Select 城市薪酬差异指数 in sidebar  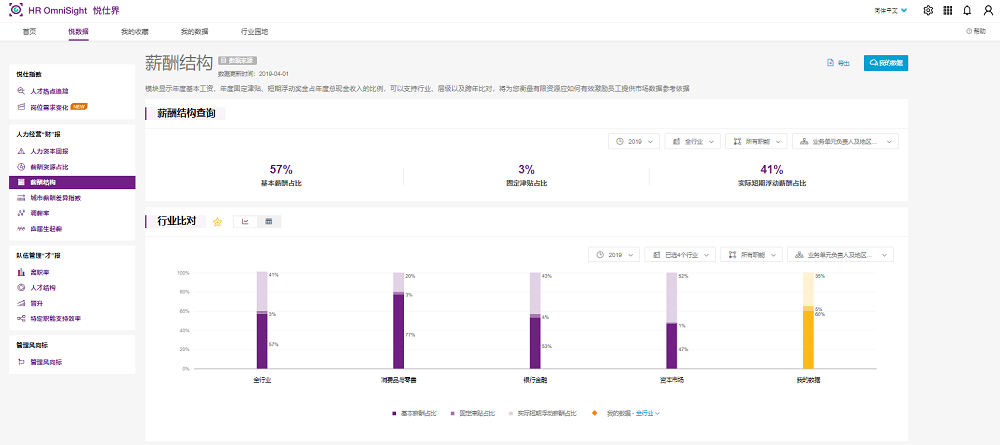[62, 198]
